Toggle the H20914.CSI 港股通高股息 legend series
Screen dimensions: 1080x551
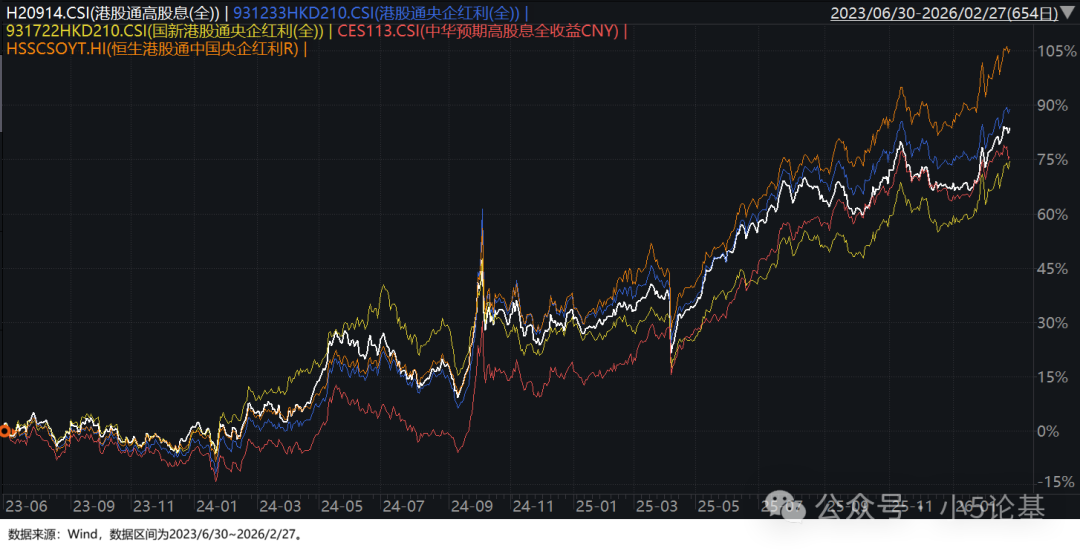(113, 14)
